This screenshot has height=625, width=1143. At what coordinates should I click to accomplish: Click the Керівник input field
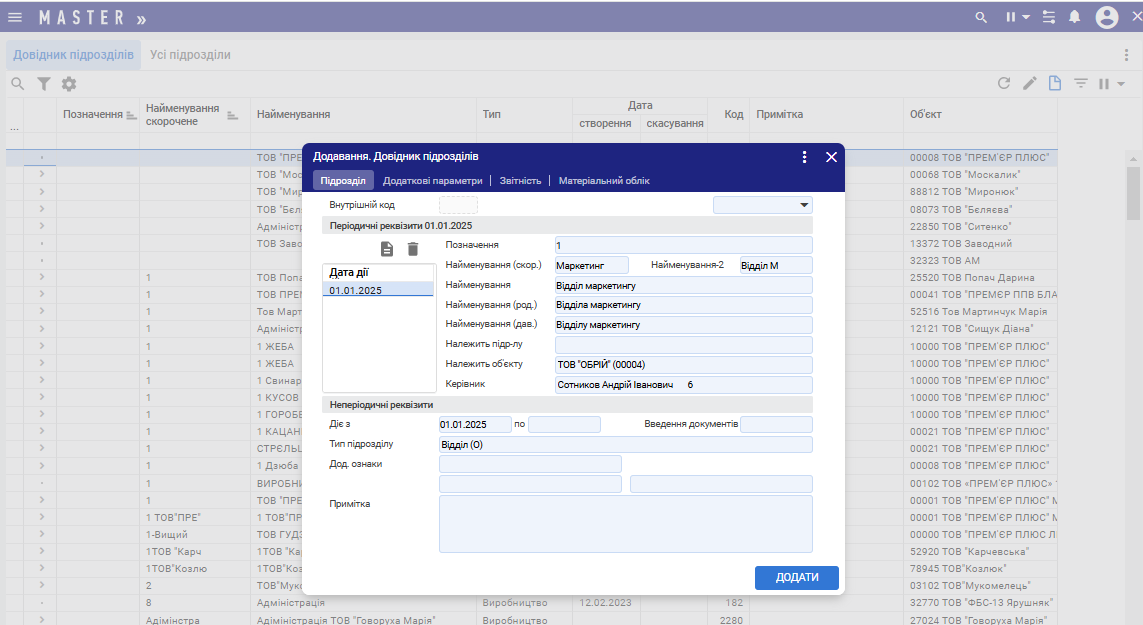pos(683,385)
